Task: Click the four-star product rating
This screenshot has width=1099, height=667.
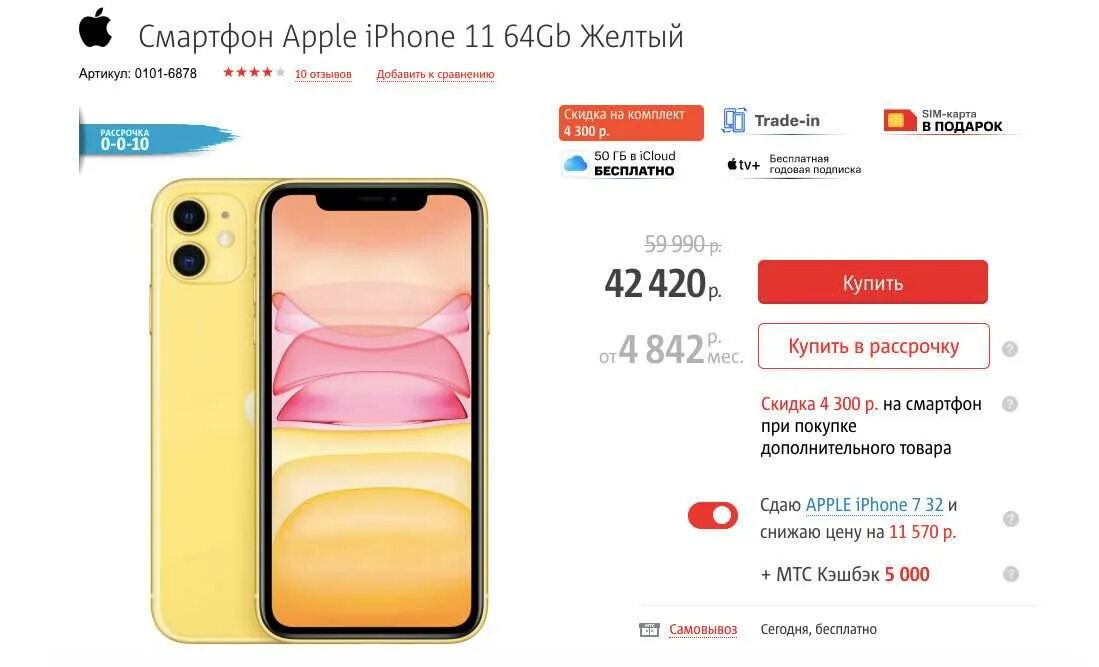Action: point(254,72)
